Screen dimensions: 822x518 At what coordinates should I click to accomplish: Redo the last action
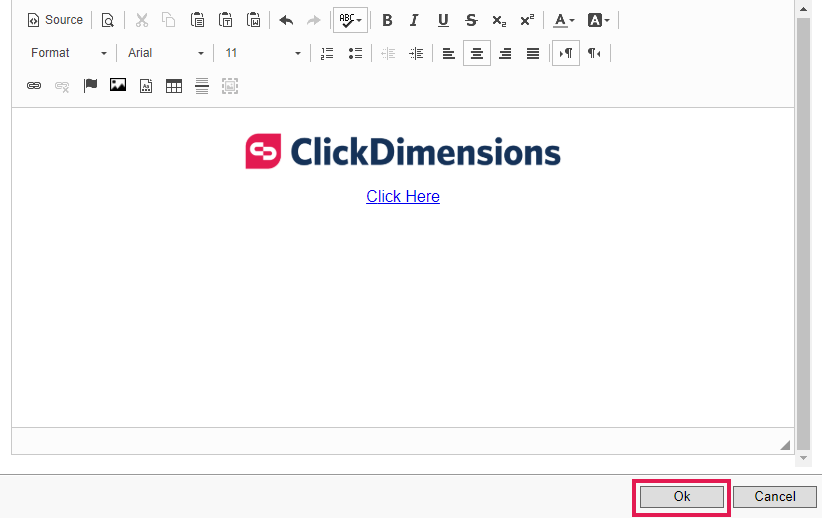point(313,20)
